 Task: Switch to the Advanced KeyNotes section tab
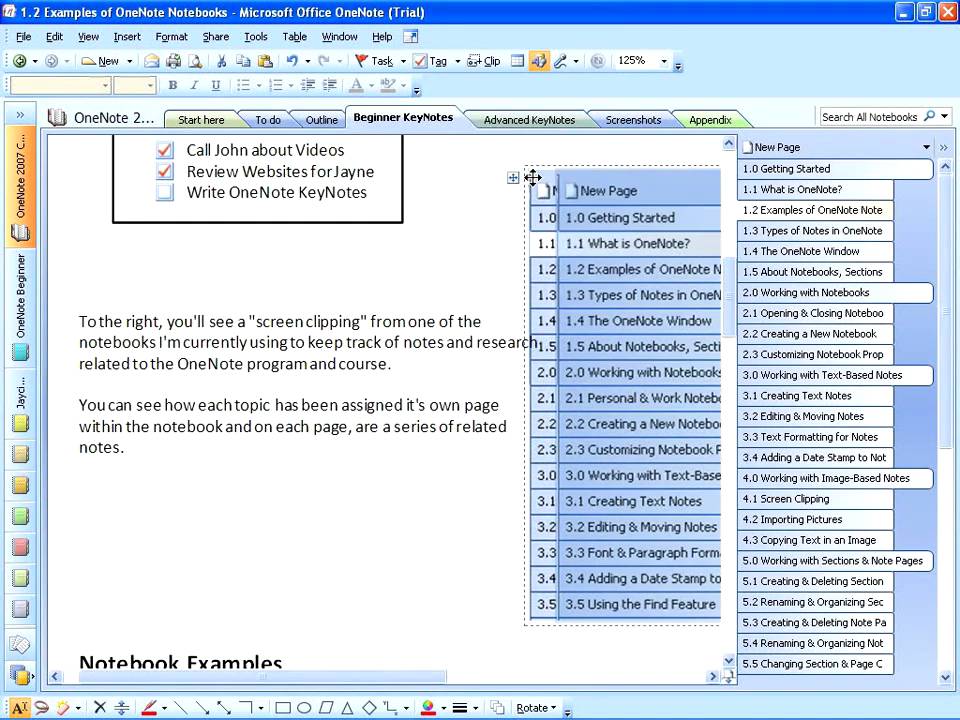coord(529,120)
